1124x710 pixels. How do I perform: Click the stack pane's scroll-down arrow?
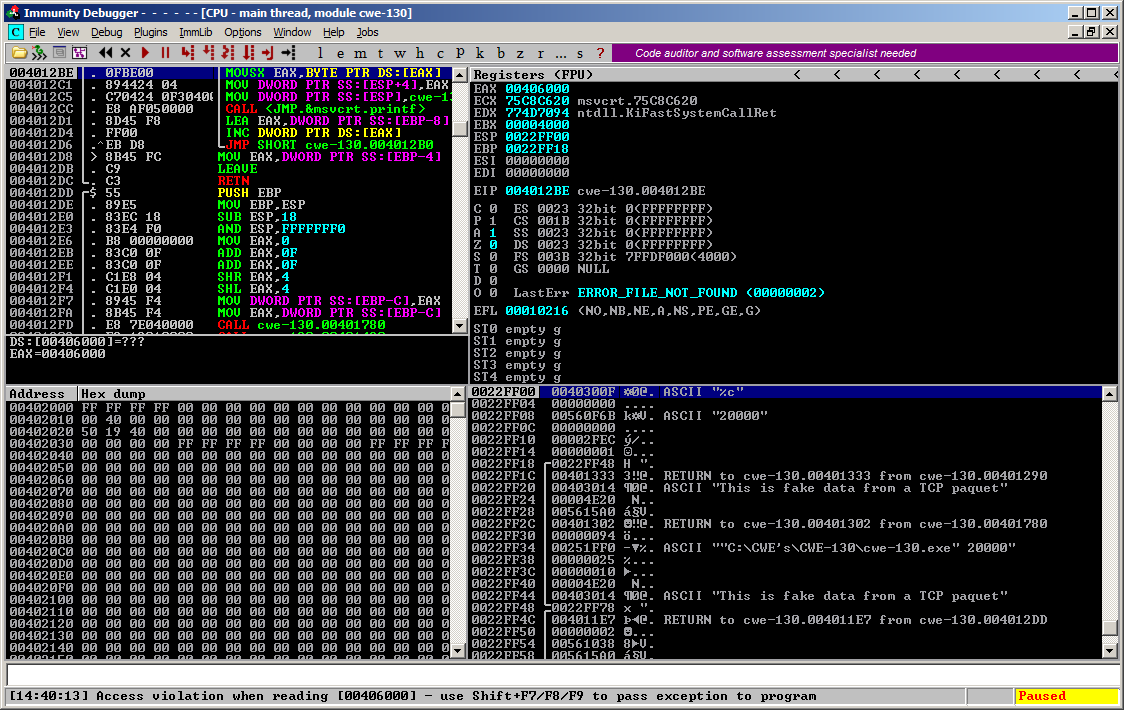point(1110,651)
